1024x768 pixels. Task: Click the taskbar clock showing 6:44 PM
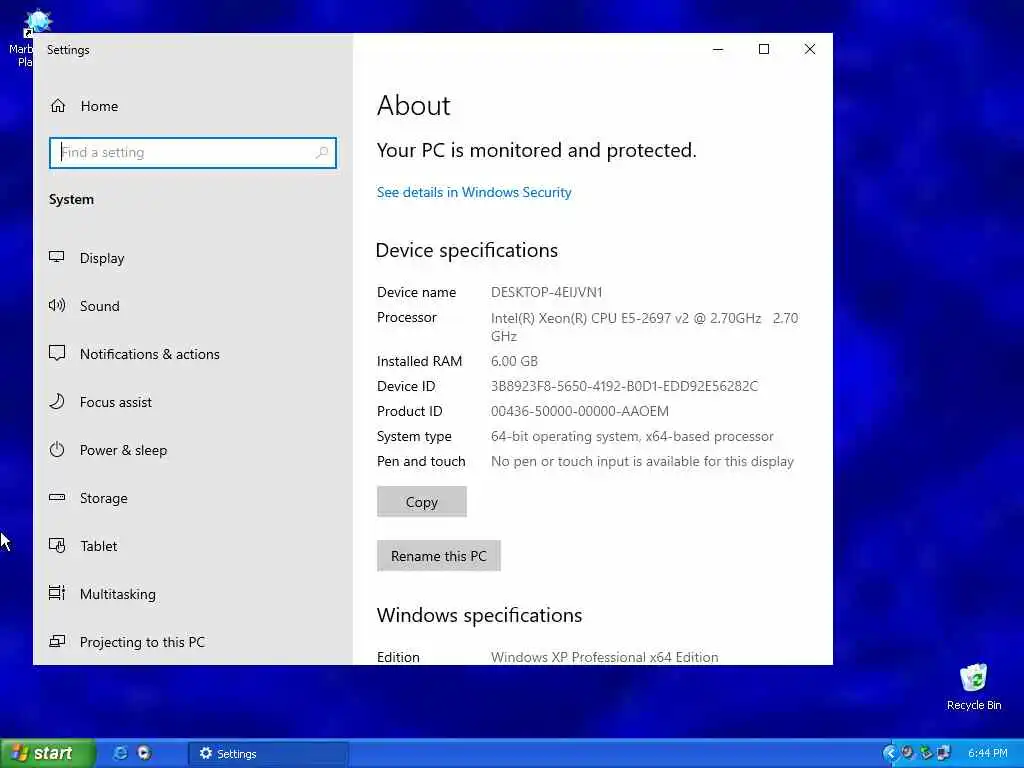pyautogui.click(x=987, y=753)
